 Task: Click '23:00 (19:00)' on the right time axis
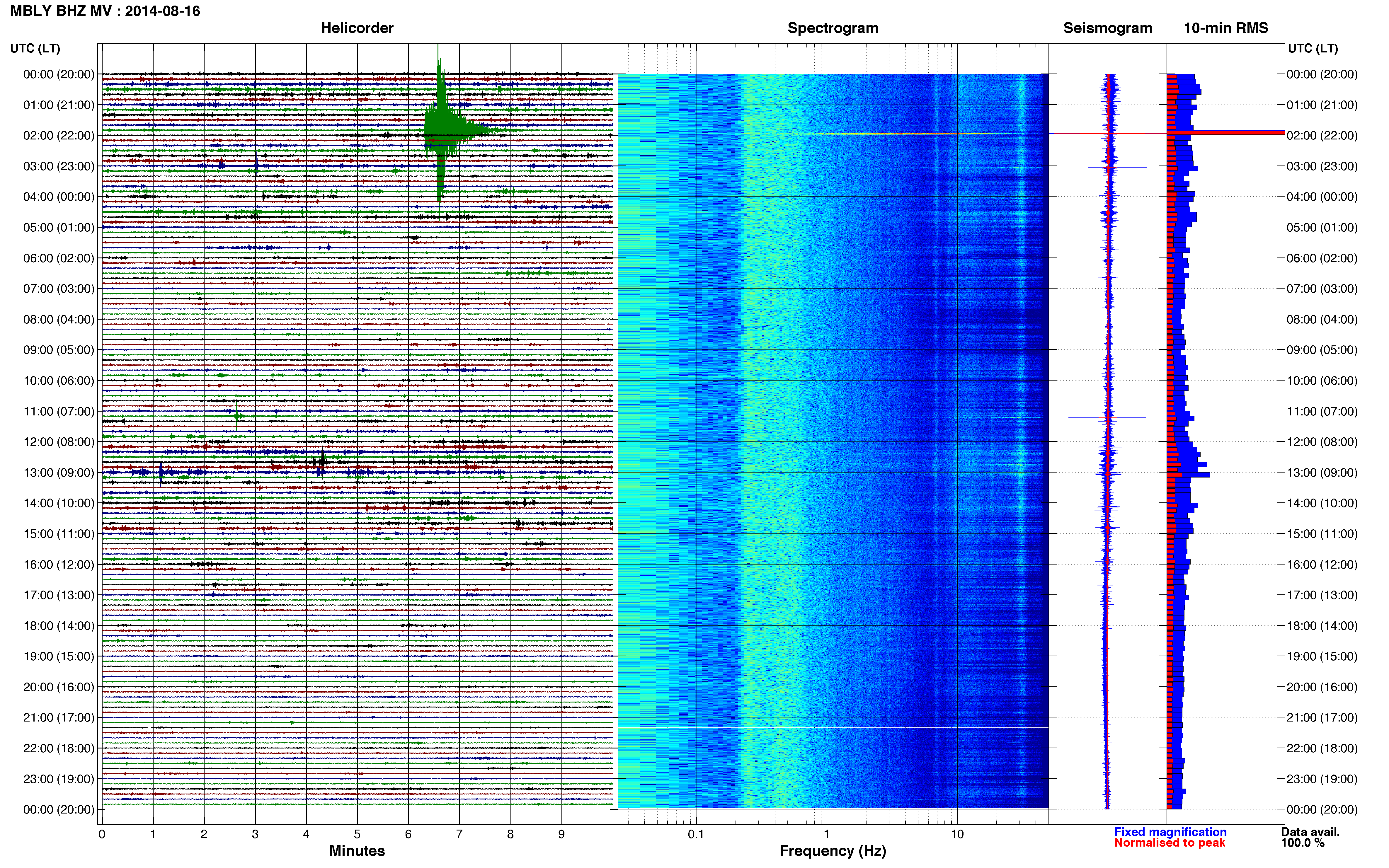(x=1322, y=779)
